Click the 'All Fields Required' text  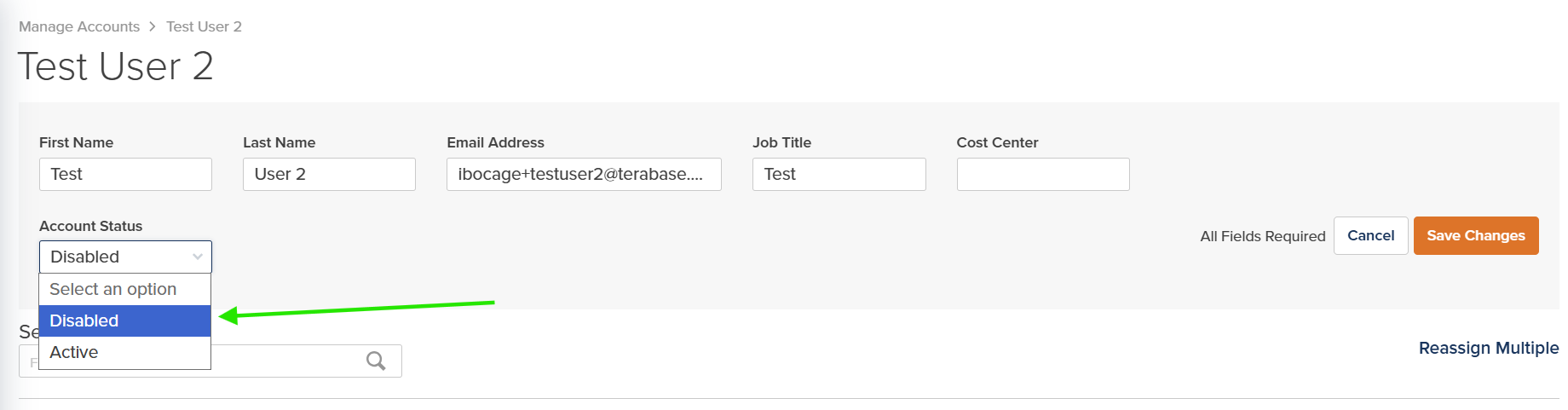click(x=1263, y=236)
